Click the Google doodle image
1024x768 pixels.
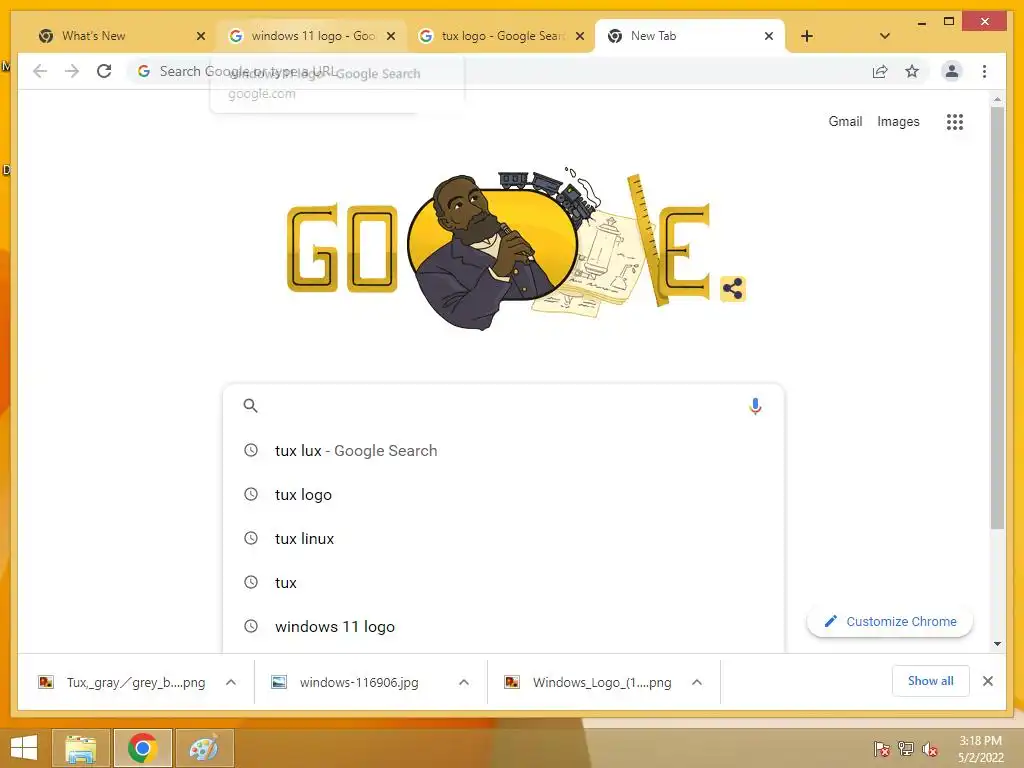(498, 251)
